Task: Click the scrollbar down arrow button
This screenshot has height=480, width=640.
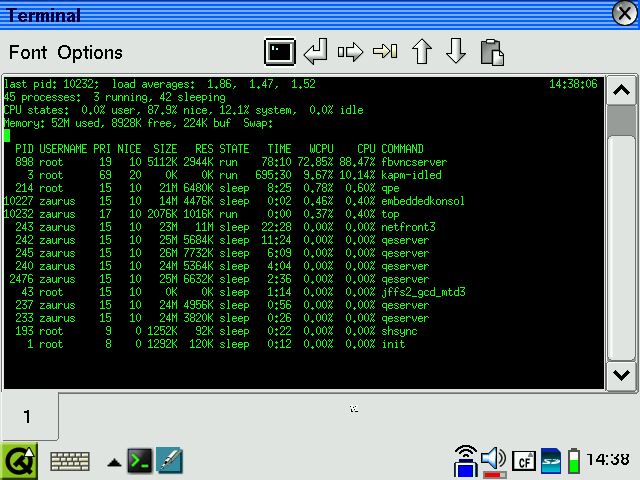Action: 621,376
